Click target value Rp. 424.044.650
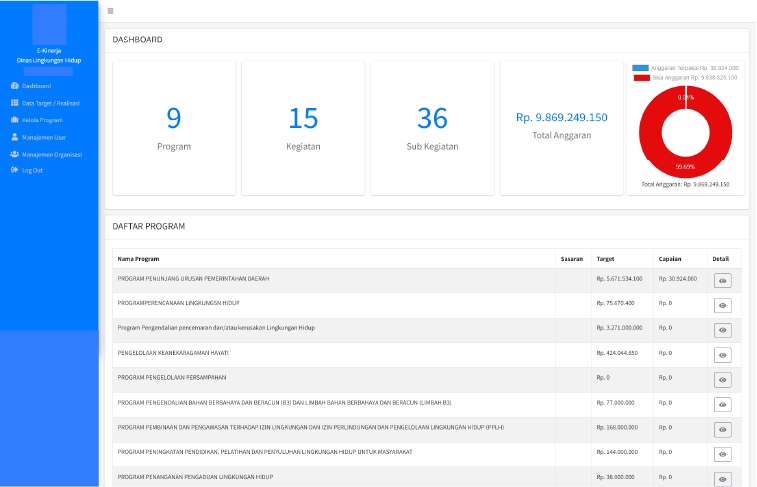The height and width of the screenshot is (487, 757). [x=617, y=353]
